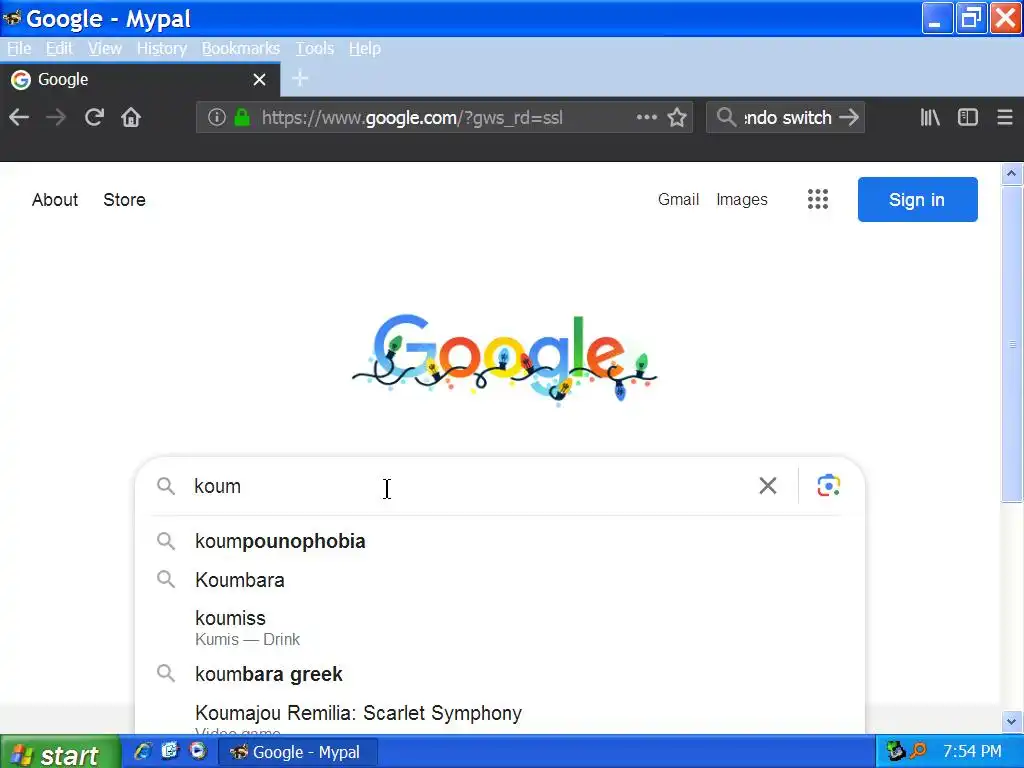The height and width of the screenshot is (768, 1024).
Task: Click the green secure lock icon
Action: pyautogui.click(x=242, y=118)
